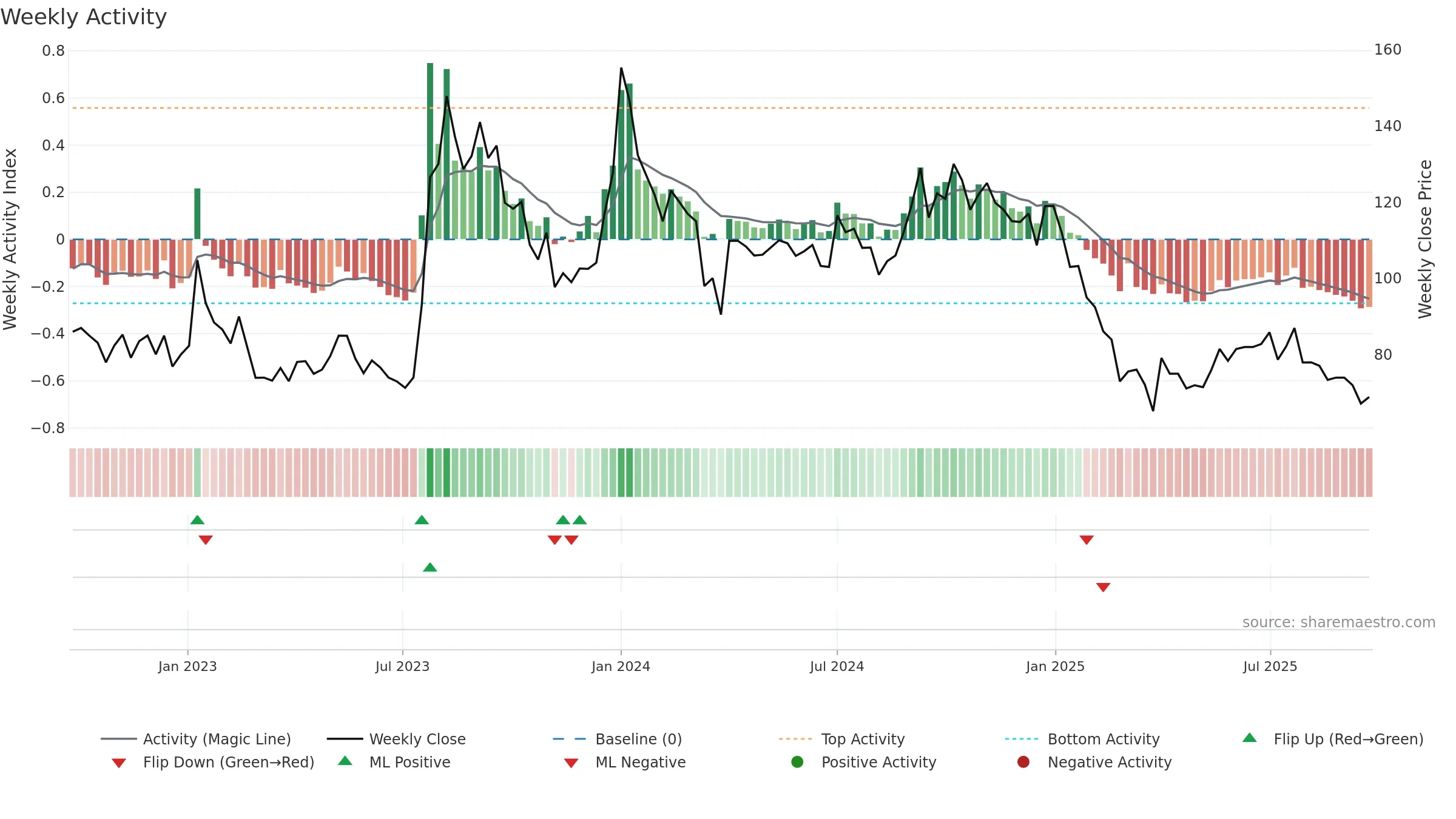Click the Weekly Activity chart title
The image size is (1456, 819).
[x=84, y=17]
